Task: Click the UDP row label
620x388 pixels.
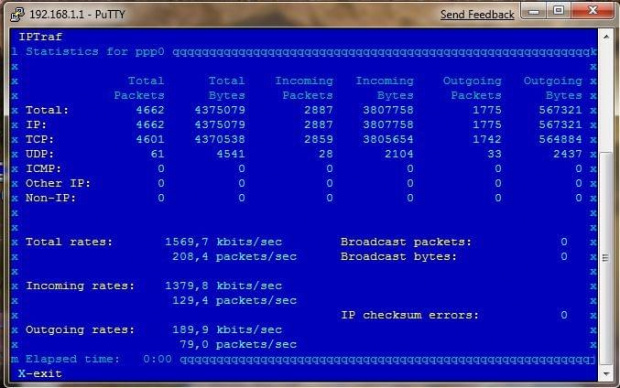Action: point(40,154)
